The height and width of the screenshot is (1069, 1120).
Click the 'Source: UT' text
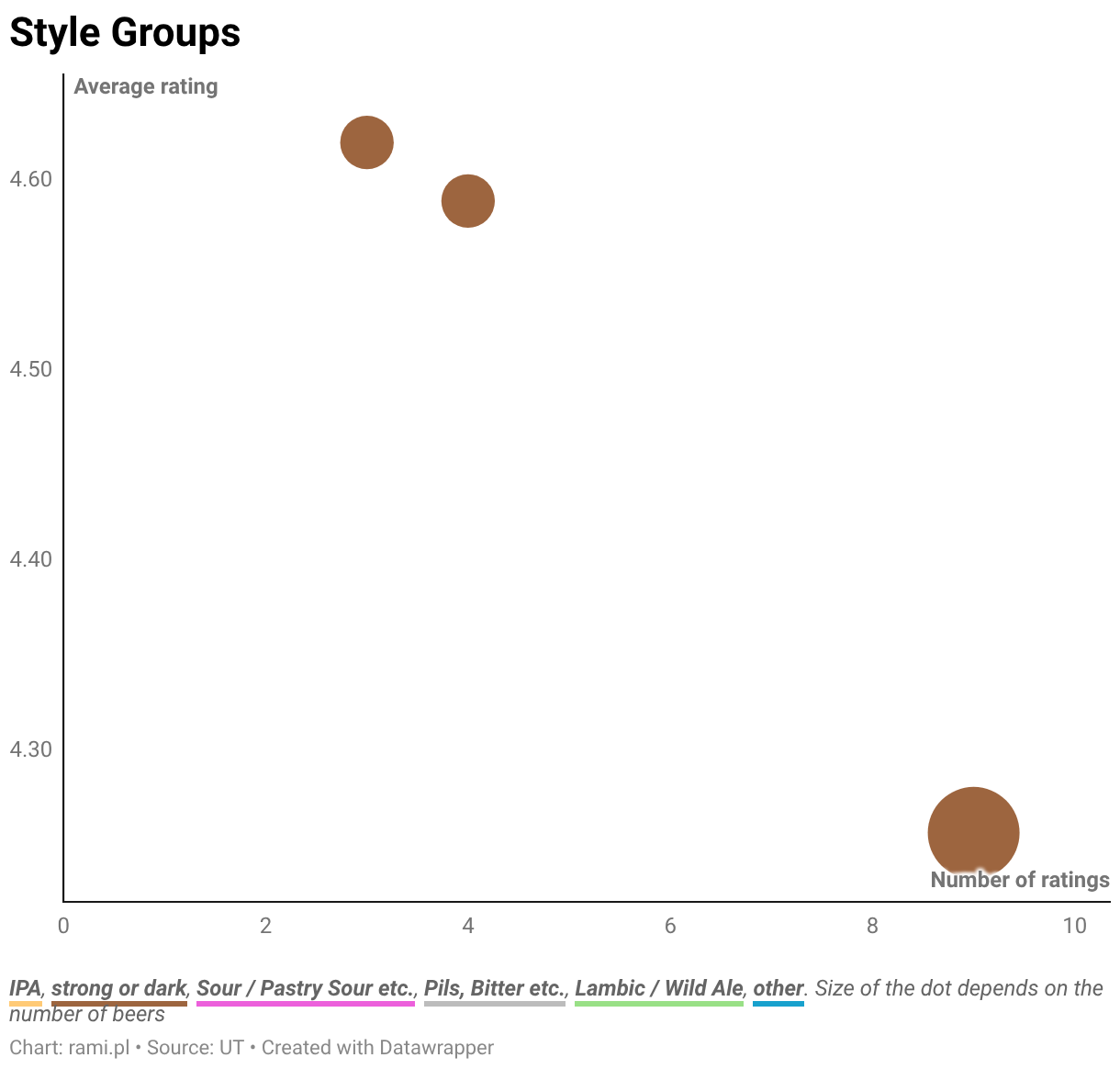coord(195,1048)
